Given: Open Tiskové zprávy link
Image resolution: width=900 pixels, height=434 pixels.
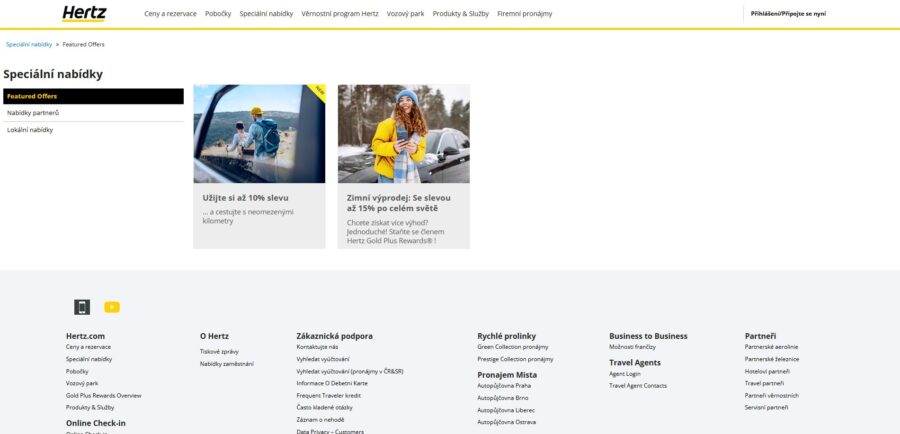Looking at the screenshot, I should [219, 351].
